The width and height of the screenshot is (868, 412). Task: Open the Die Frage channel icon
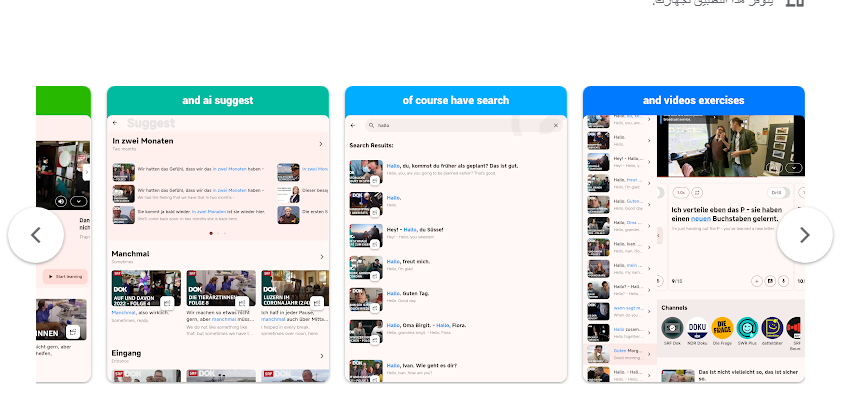tap(722, 328)
